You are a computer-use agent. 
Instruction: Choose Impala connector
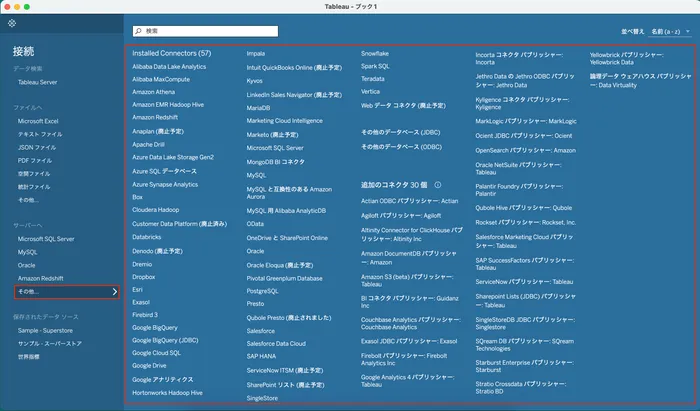[256, 54]
